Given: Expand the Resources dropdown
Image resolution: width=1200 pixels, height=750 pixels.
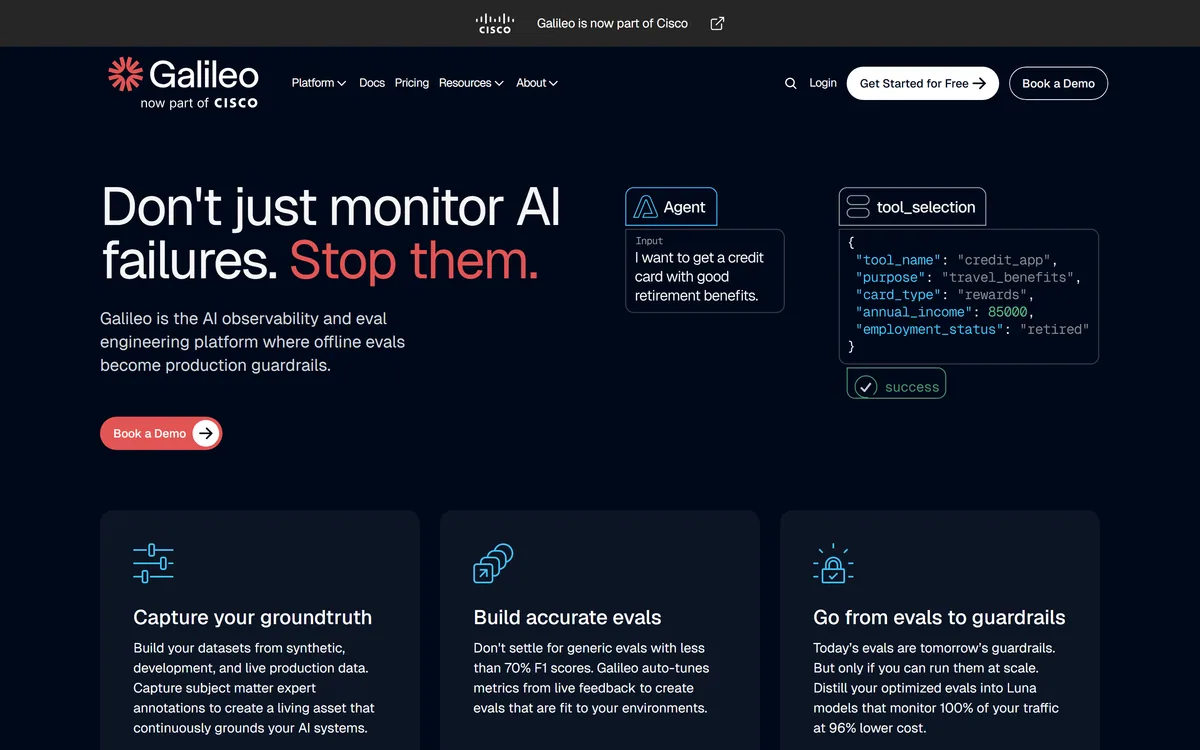Looking at the screenshot, I should point(471,83).
